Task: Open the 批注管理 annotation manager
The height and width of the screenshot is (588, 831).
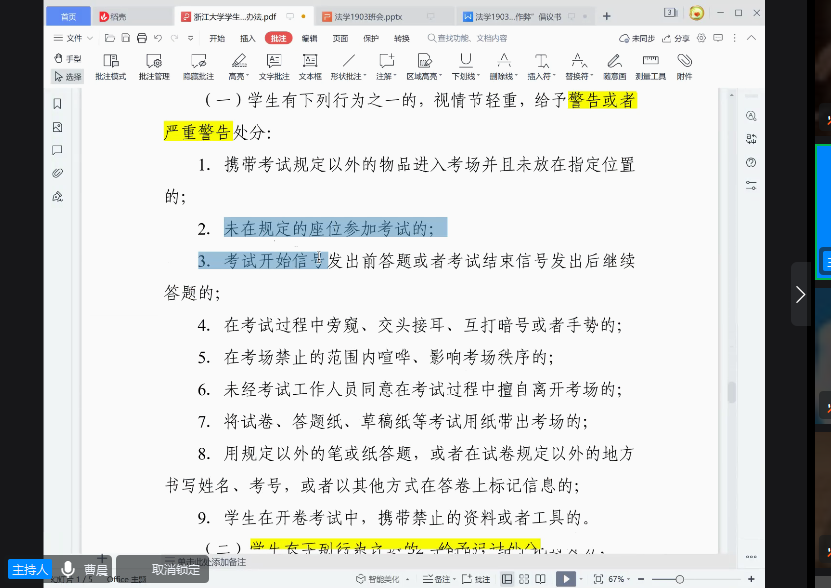Action: (154, 67)
